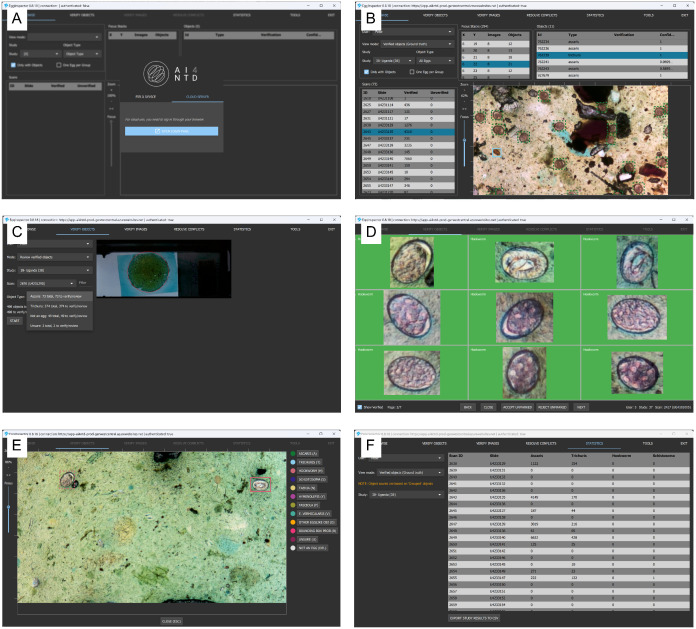
Task: Switch to the Statistics tab in panel A
Action: click(241, 15)
